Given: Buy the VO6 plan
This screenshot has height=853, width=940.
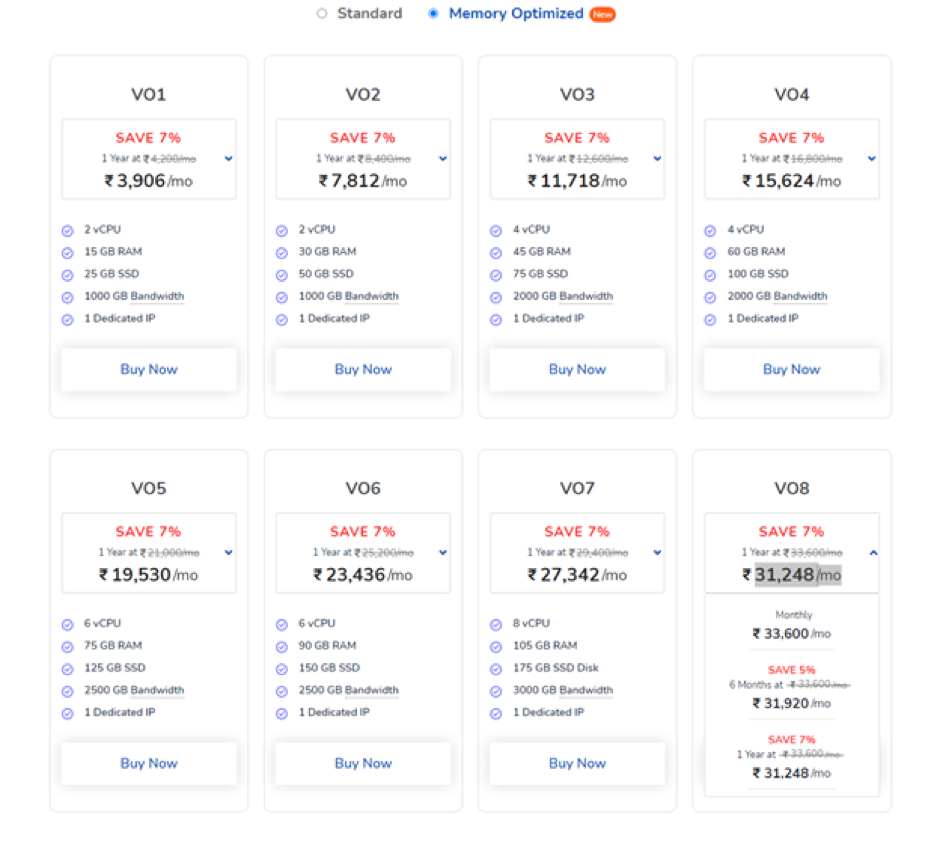Looking at the screenshot, I should pos(363,763).
